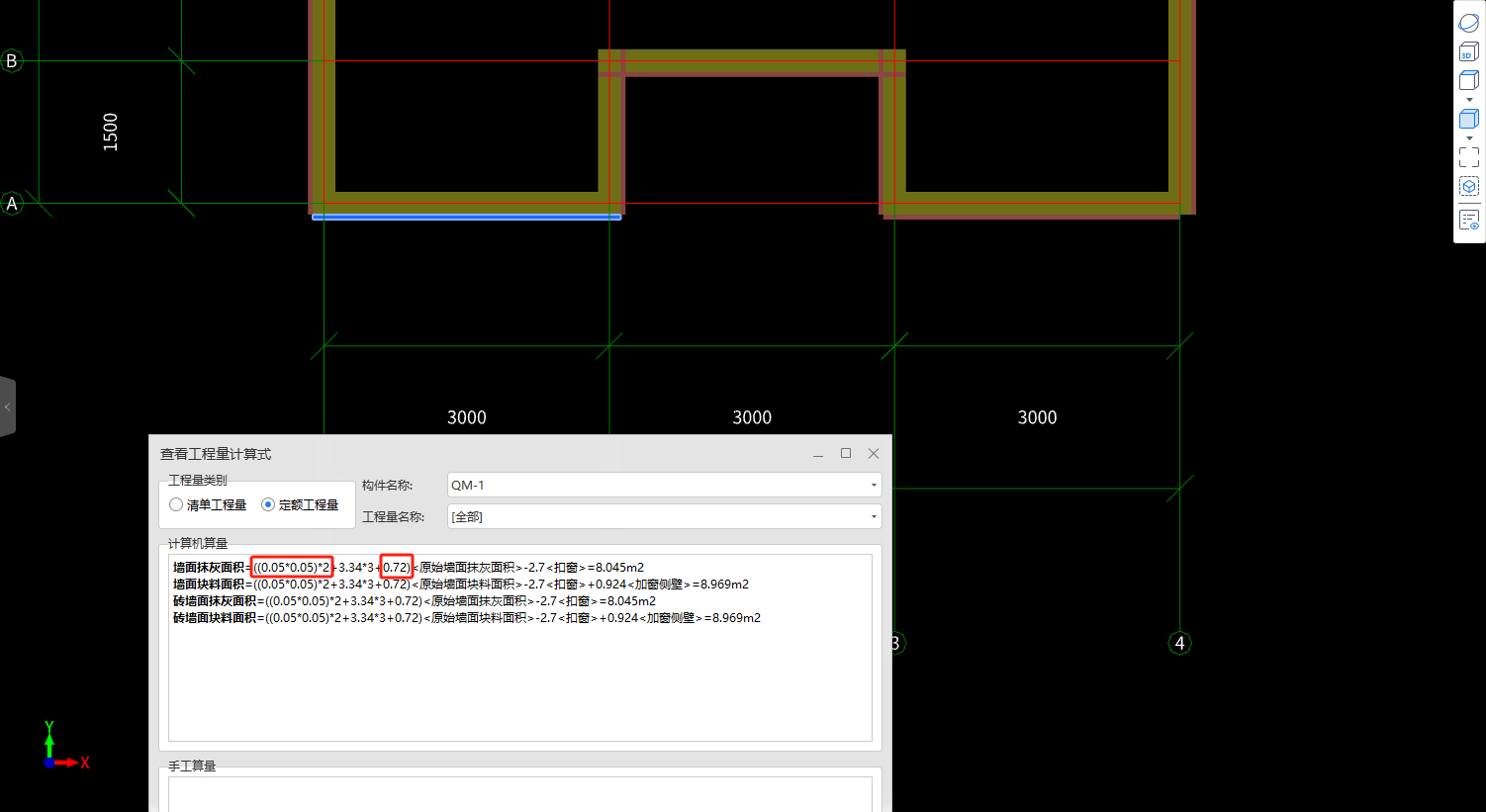Viewport: 1486px width, 812px height.
Task: Select the shaded solid cube display icon
Action: 1469,119
